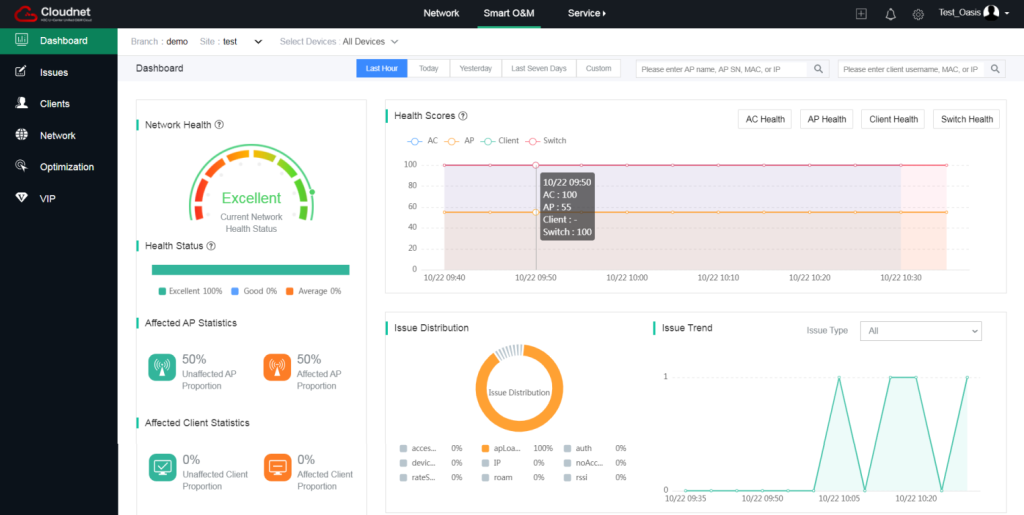Click the AP Health button
Image resolution: width=1024 pixels, height=515 pixels.
826,119
